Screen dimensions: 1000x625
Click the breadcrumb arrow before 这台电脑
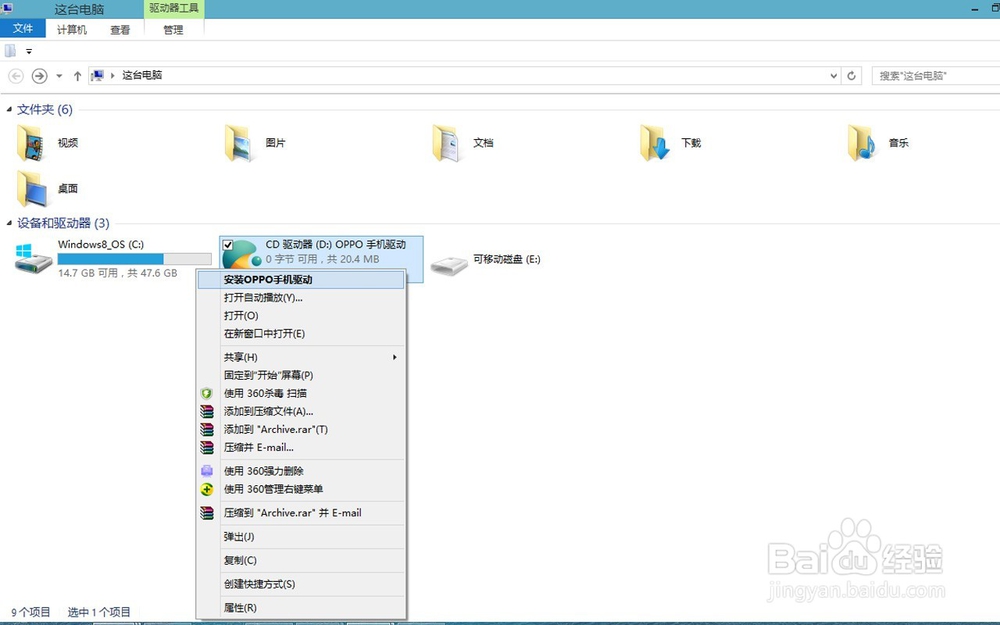[113, 75]
